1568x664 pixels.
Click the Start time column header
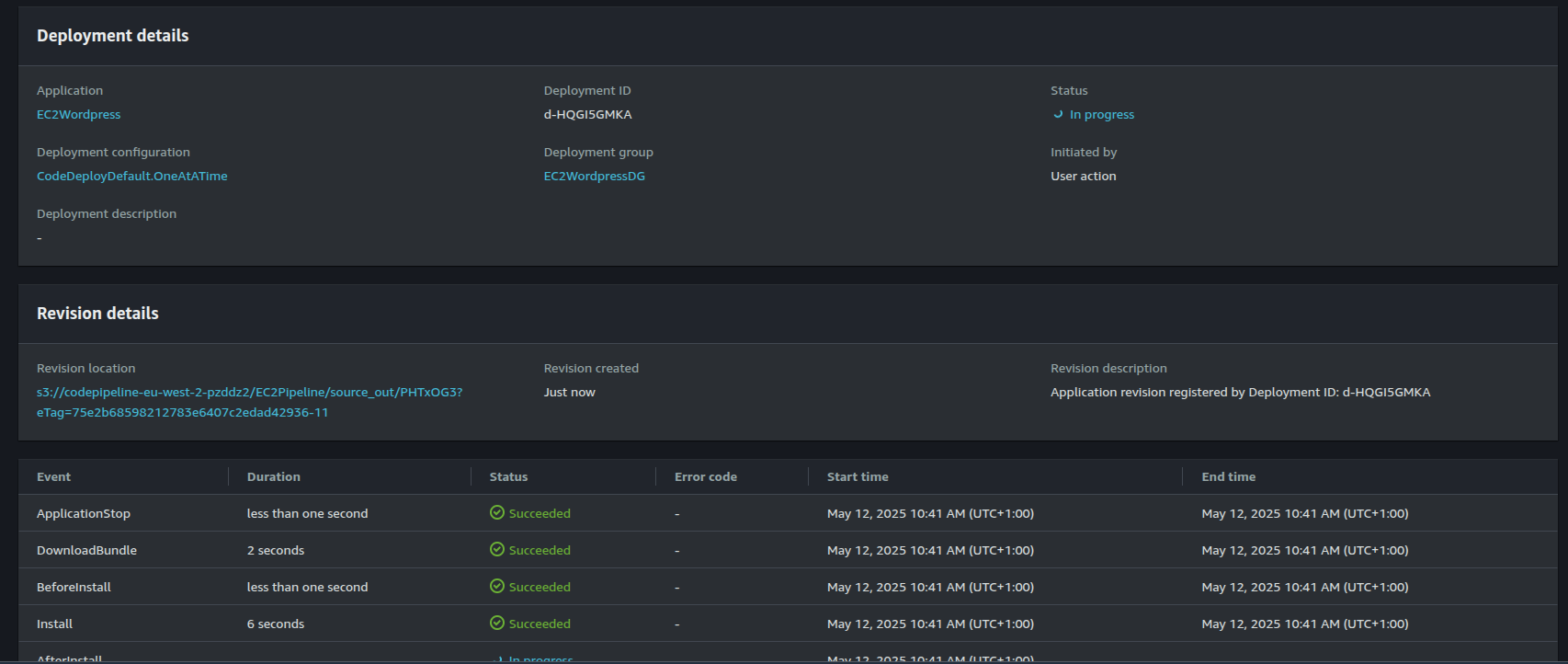point(858,477)
